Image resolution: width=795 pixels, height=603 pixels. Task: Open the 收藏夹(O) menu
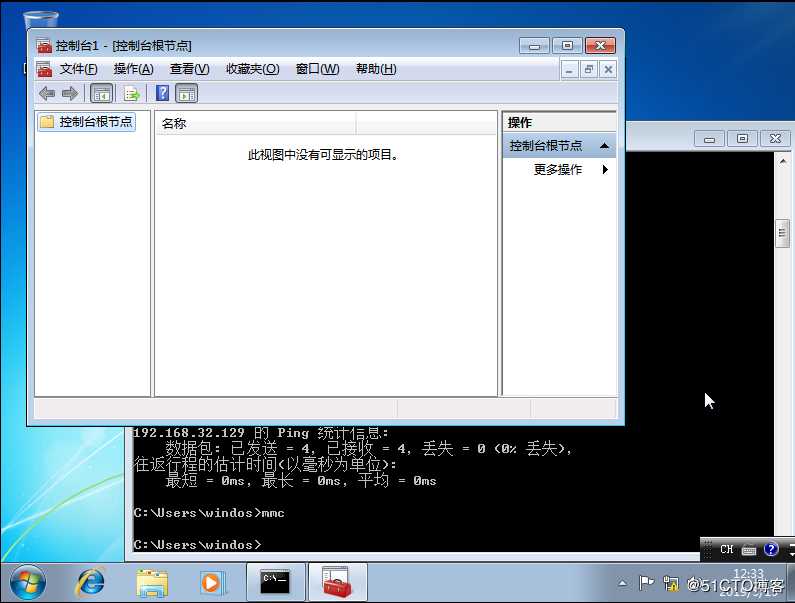(252, 69)
